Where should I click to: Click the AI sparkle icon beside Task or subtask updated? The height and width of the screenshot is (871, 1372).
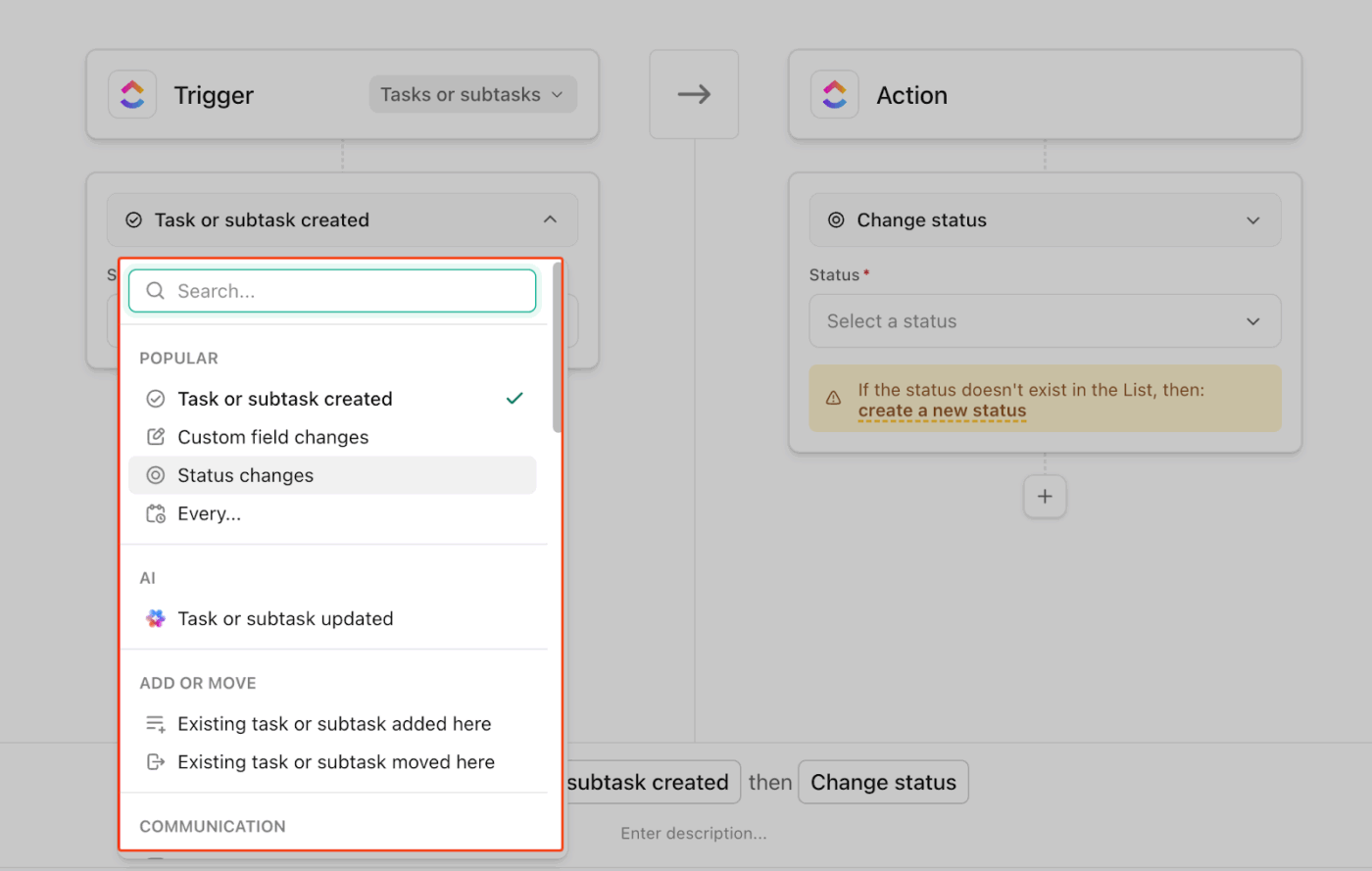pos(155,618)
